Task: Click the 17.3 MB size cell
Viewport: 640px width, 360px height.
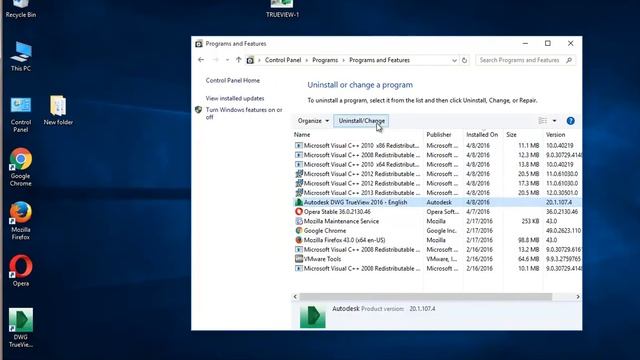Action: [529, 183]
